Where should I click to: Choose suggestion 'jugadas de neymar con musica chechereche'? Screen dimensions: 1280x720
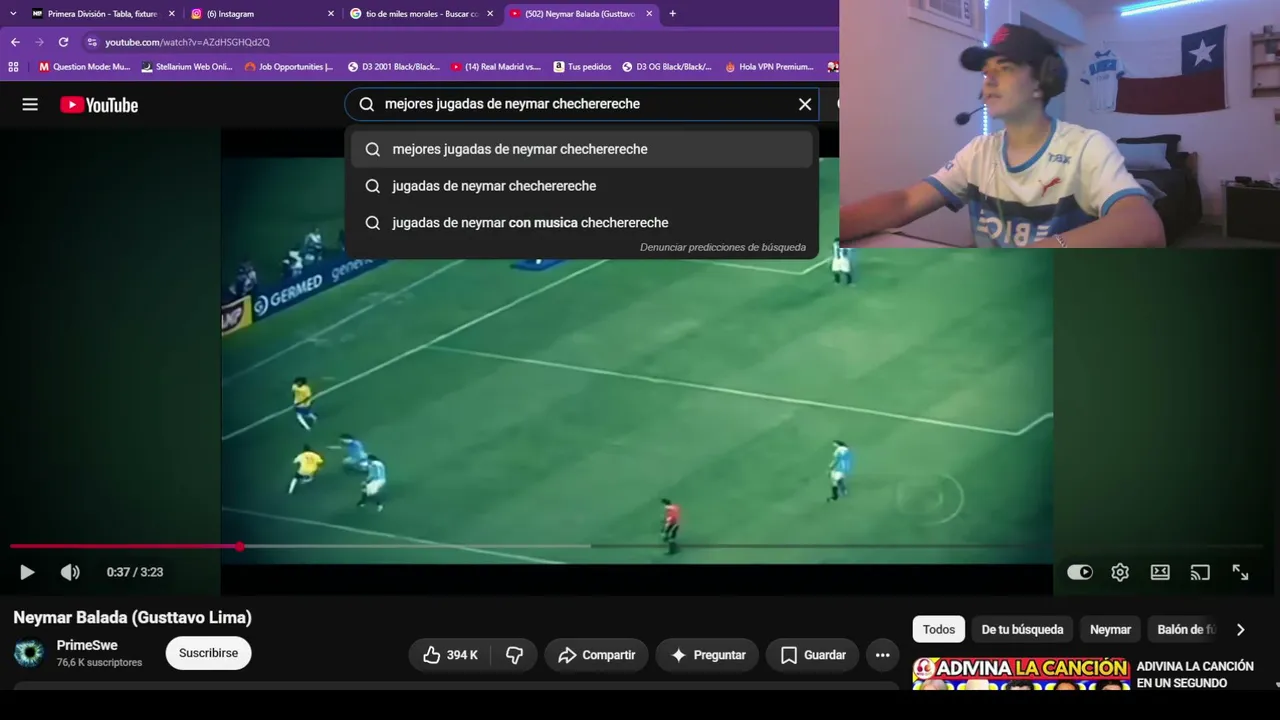[582, 223]
